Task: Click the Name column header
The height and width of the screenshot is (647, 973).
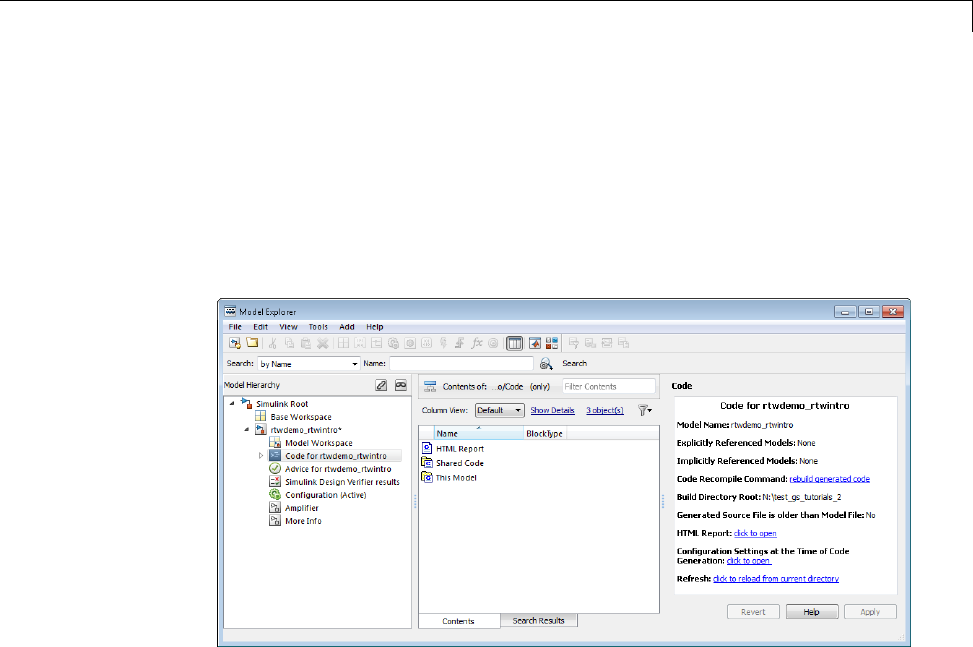Action: tap(478, 434)
